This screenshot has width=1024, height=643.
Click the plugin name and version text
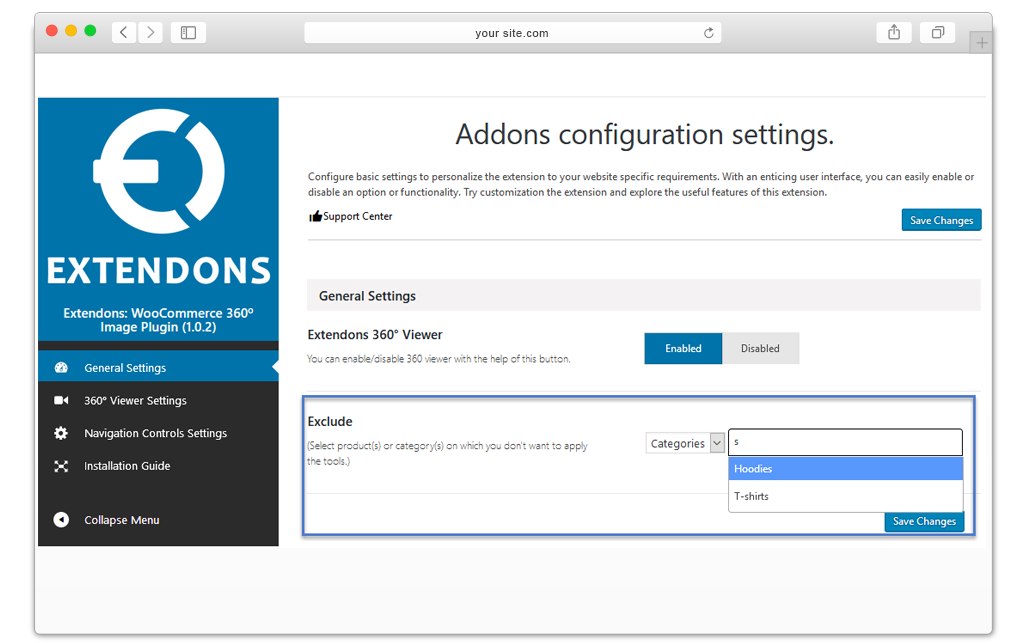[x=158, y=320]
